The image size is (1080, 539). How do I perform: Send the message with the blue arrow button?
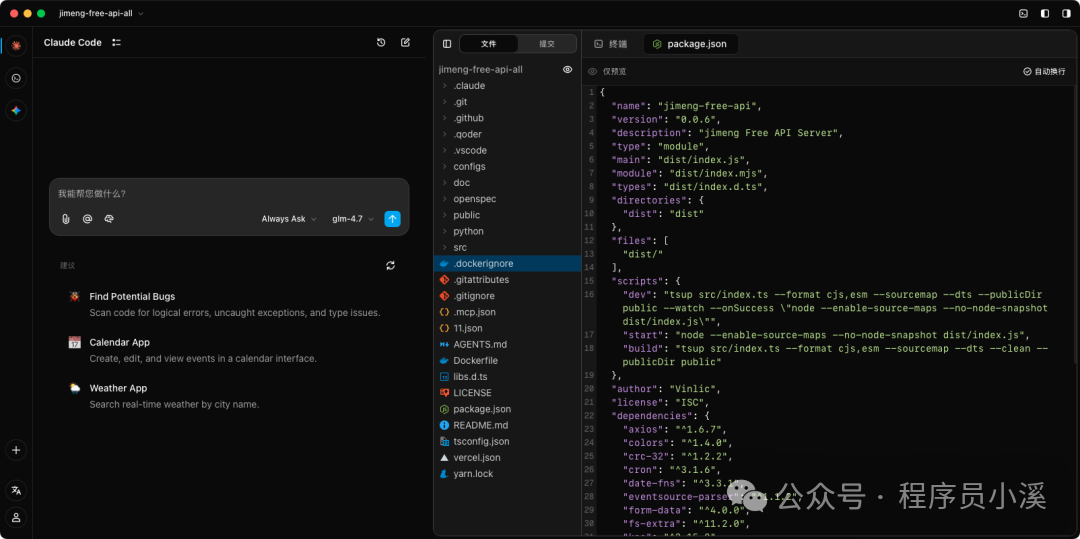pyautogui.click(x=393, y=219)
